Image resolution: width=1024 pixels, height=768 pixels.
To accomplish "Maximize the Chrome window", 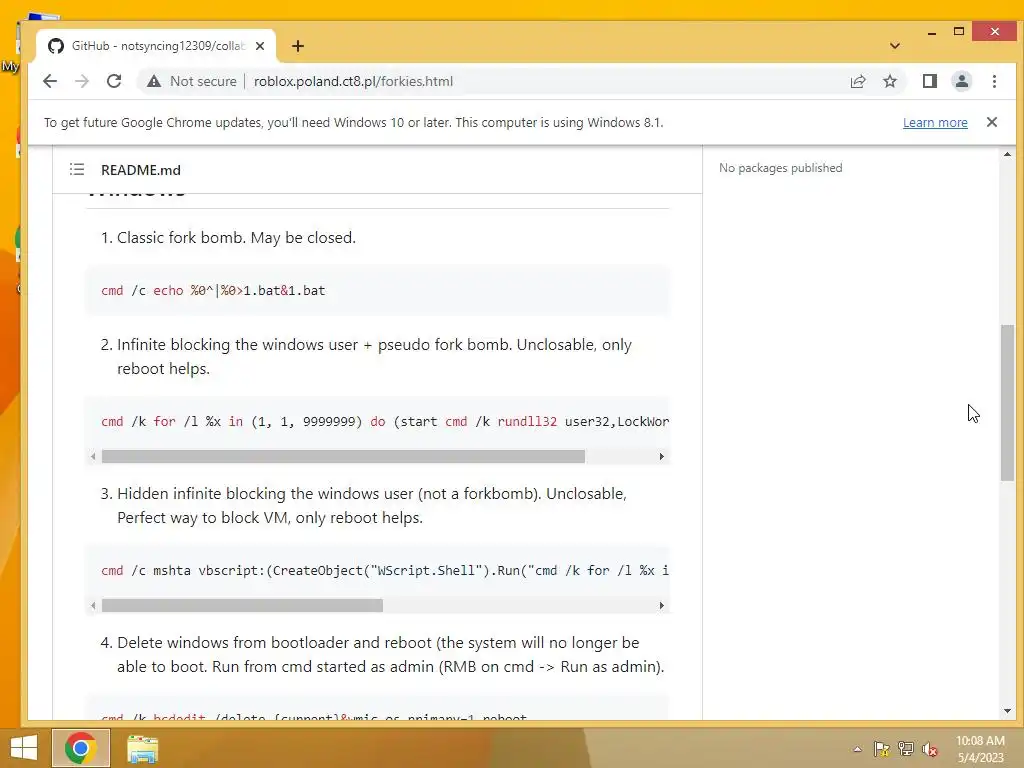I will [959, 31].
